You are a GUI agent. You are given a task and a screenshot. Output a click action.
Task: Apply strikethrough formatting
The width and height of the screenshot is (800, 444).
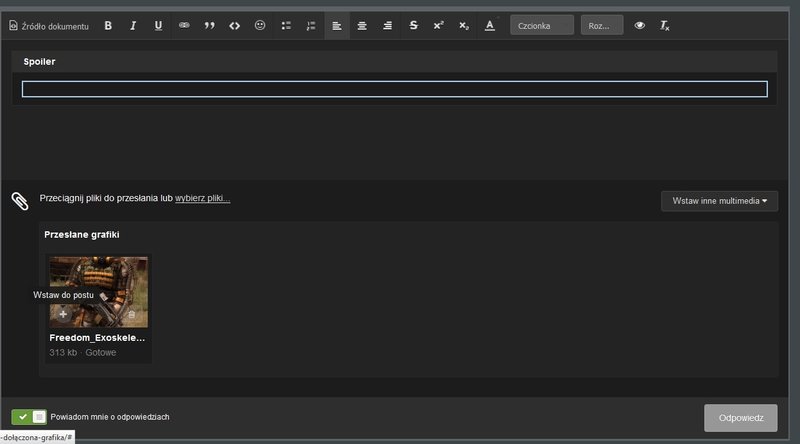click(413, 26)
